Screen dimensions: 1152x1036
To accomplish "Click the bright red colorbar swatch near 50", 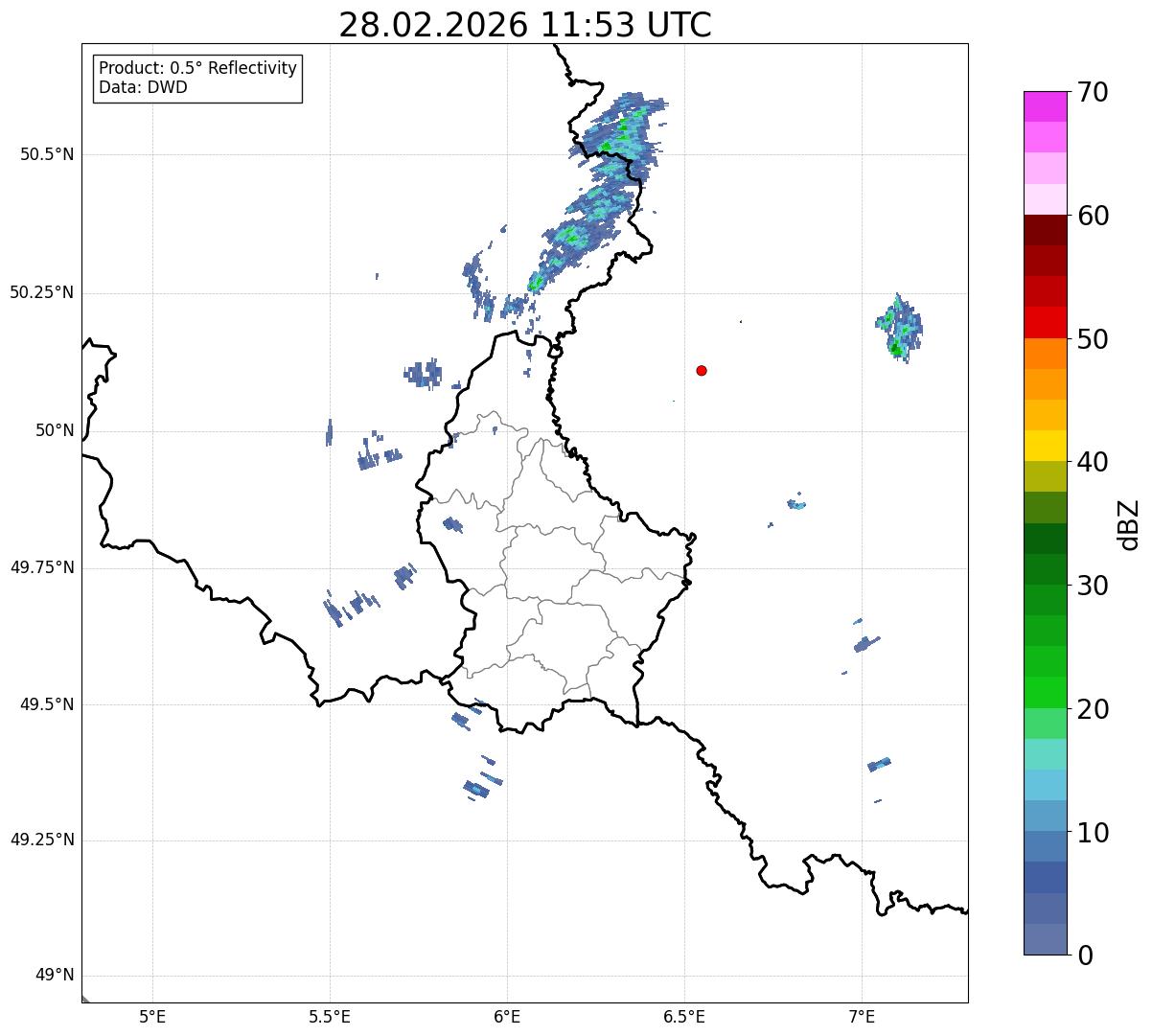I will click(x=1045, y=323).
